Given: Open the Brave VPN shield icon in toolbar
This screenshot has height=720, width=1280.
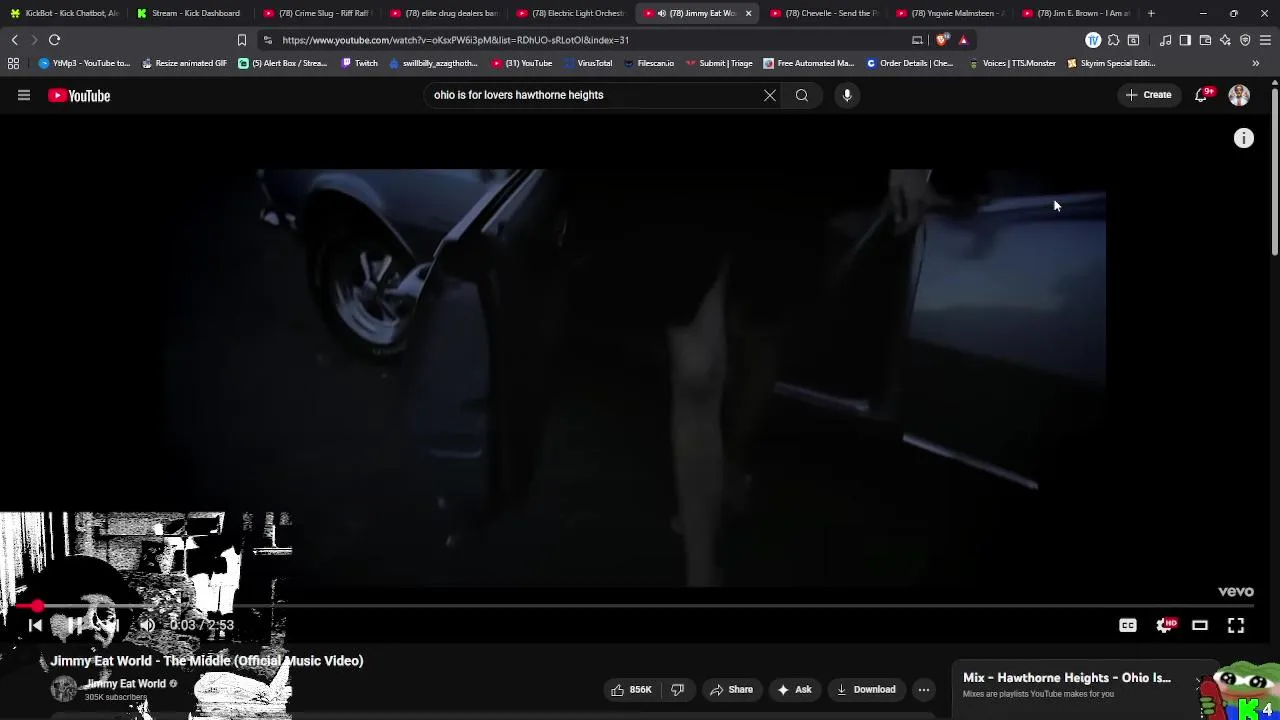Looking at the screenshot, I should click(1245, 40).
